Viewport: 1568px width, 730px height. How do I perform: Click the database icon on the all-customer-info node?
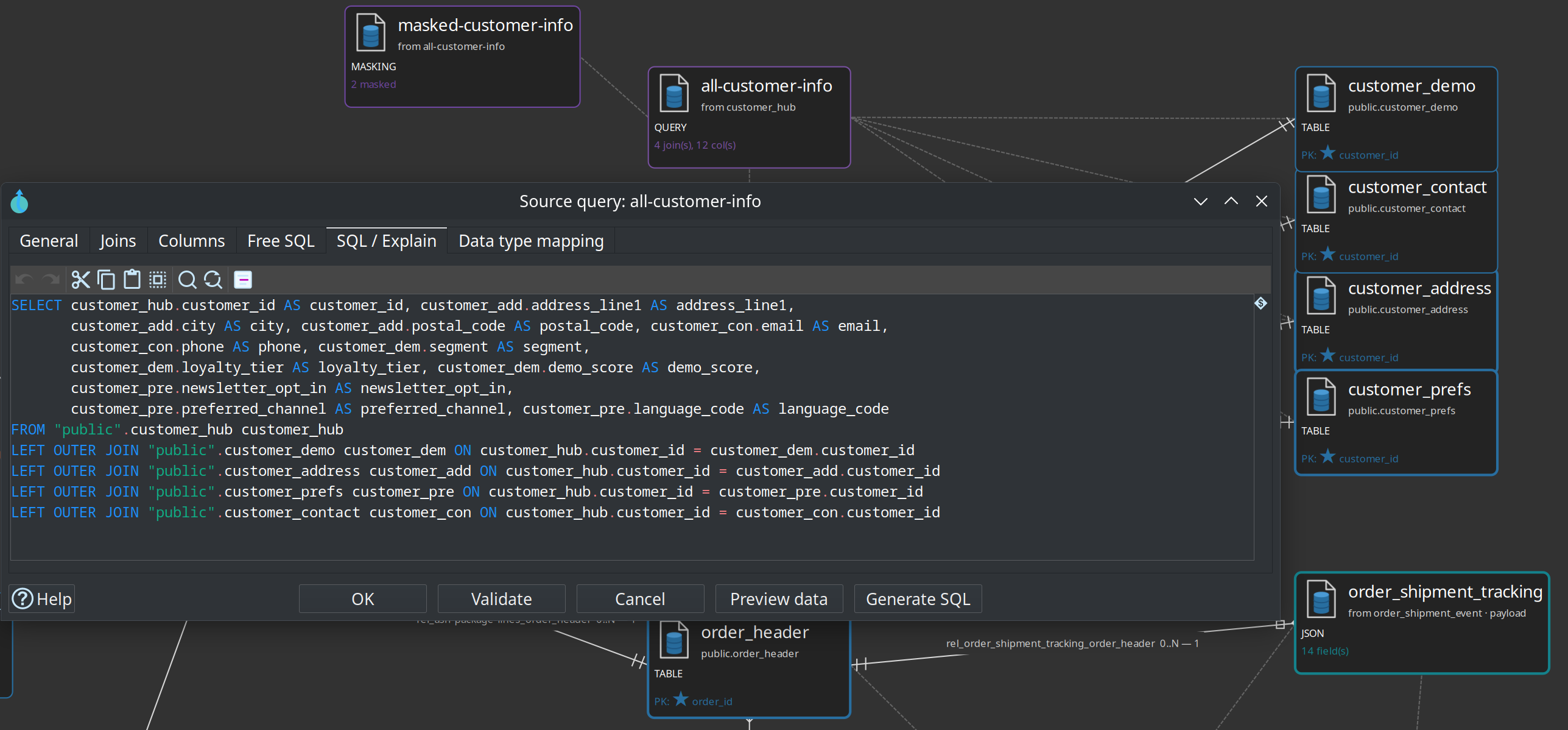(x=674, y=93)
